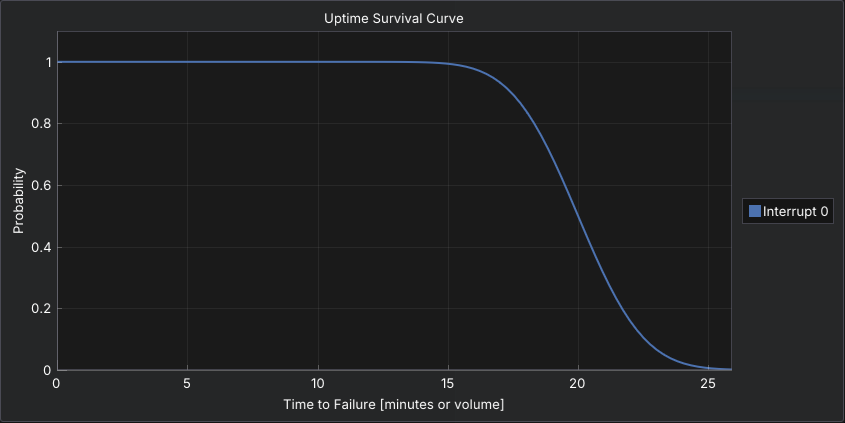Click x-axis tick label 15
The width and height of the screenshot is (845, 423).
click(x=448, y=385)
